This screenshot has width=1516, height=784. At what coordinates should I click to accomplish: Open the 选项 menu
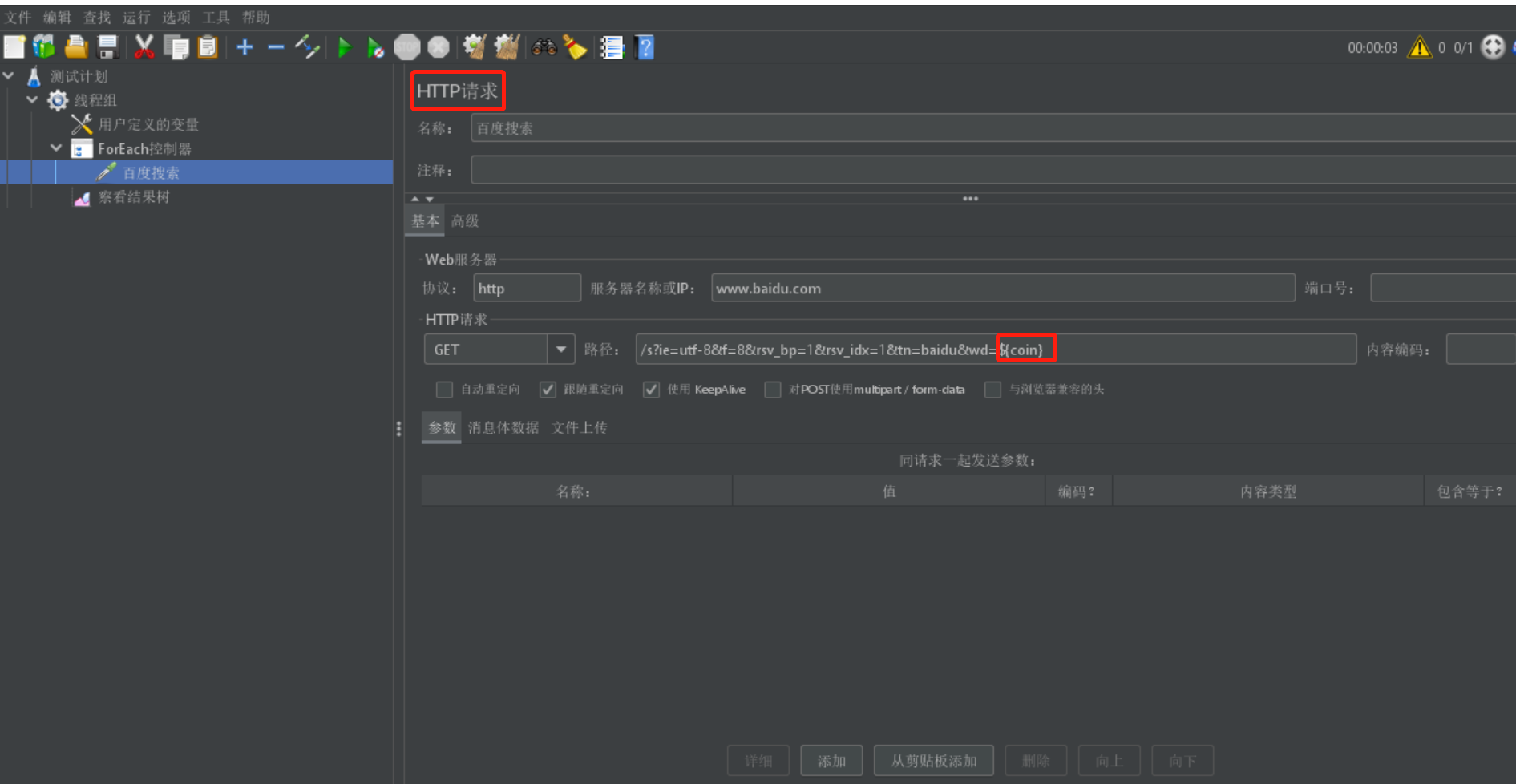[176, 17]
